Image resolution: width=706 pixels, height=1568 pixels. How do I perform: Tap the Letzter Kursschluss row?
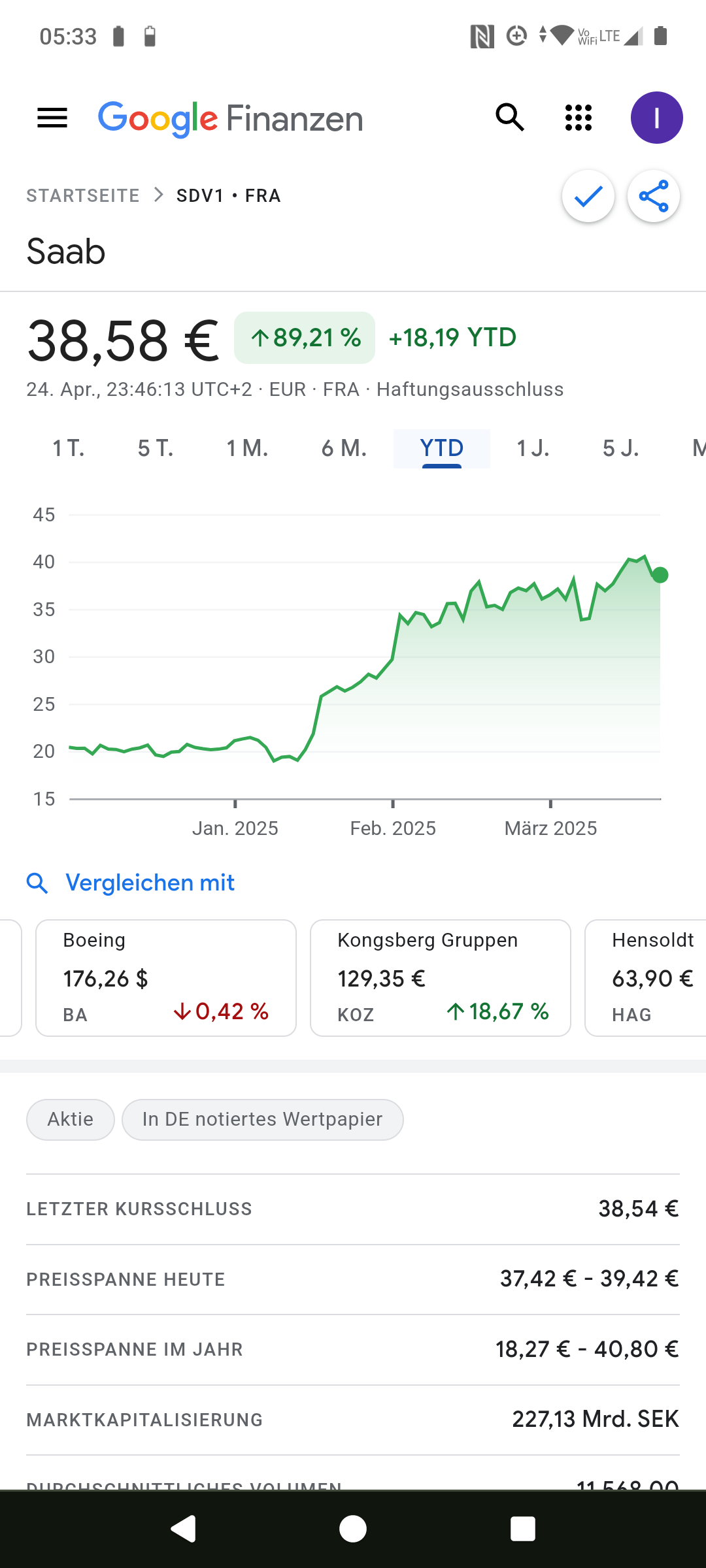(x=353, y=1209)
